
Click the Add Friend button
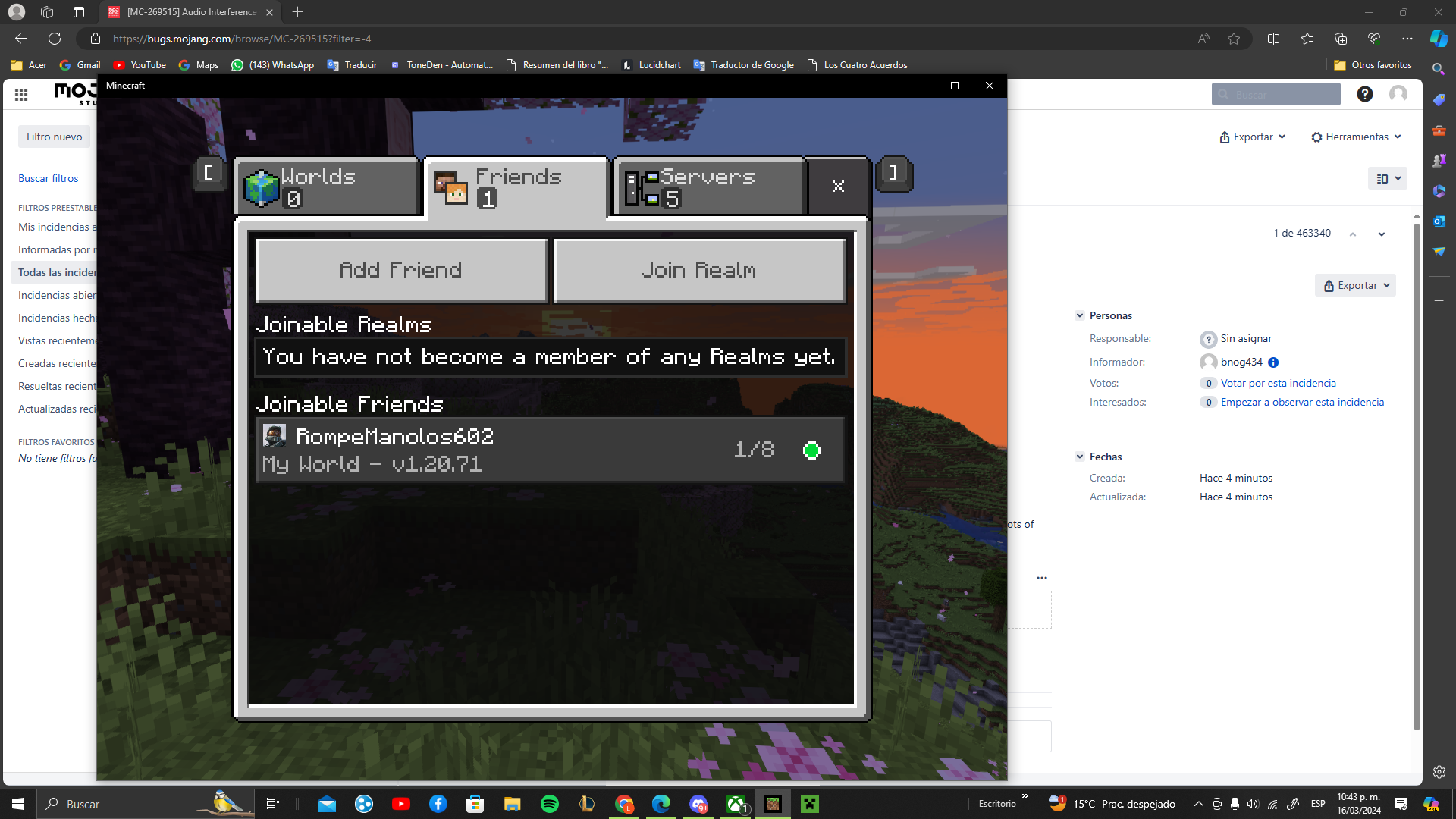400,270
